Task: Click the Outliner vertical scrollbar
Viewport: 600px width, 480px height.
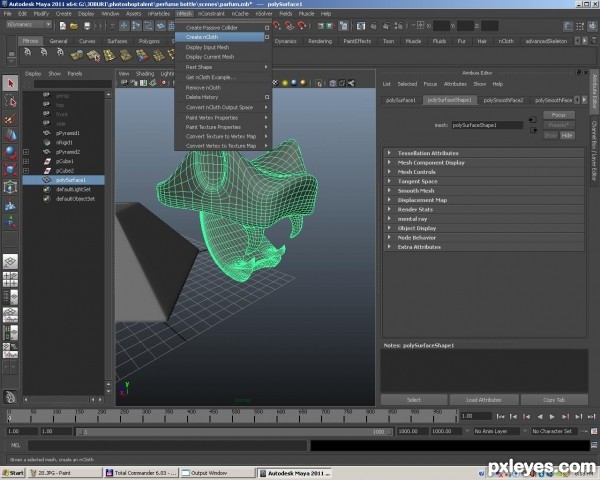Action: pos(109,243)
